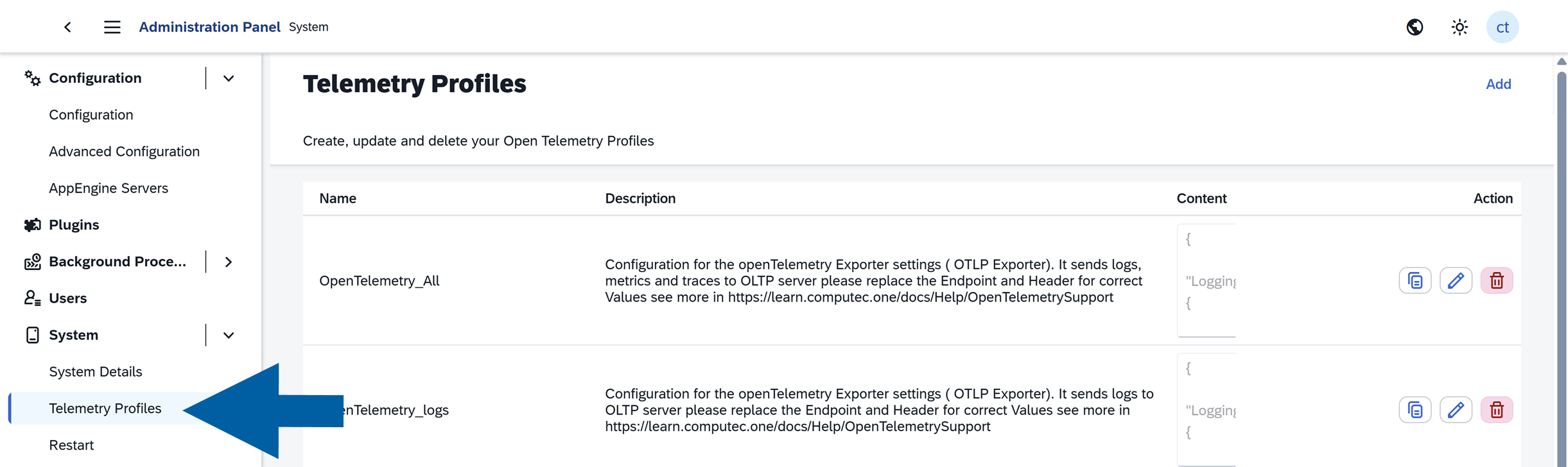Screen dimensions: 1568x467
Task: Click the OpenTelemetry_All name cell
Action: click(x=379, y=281)
